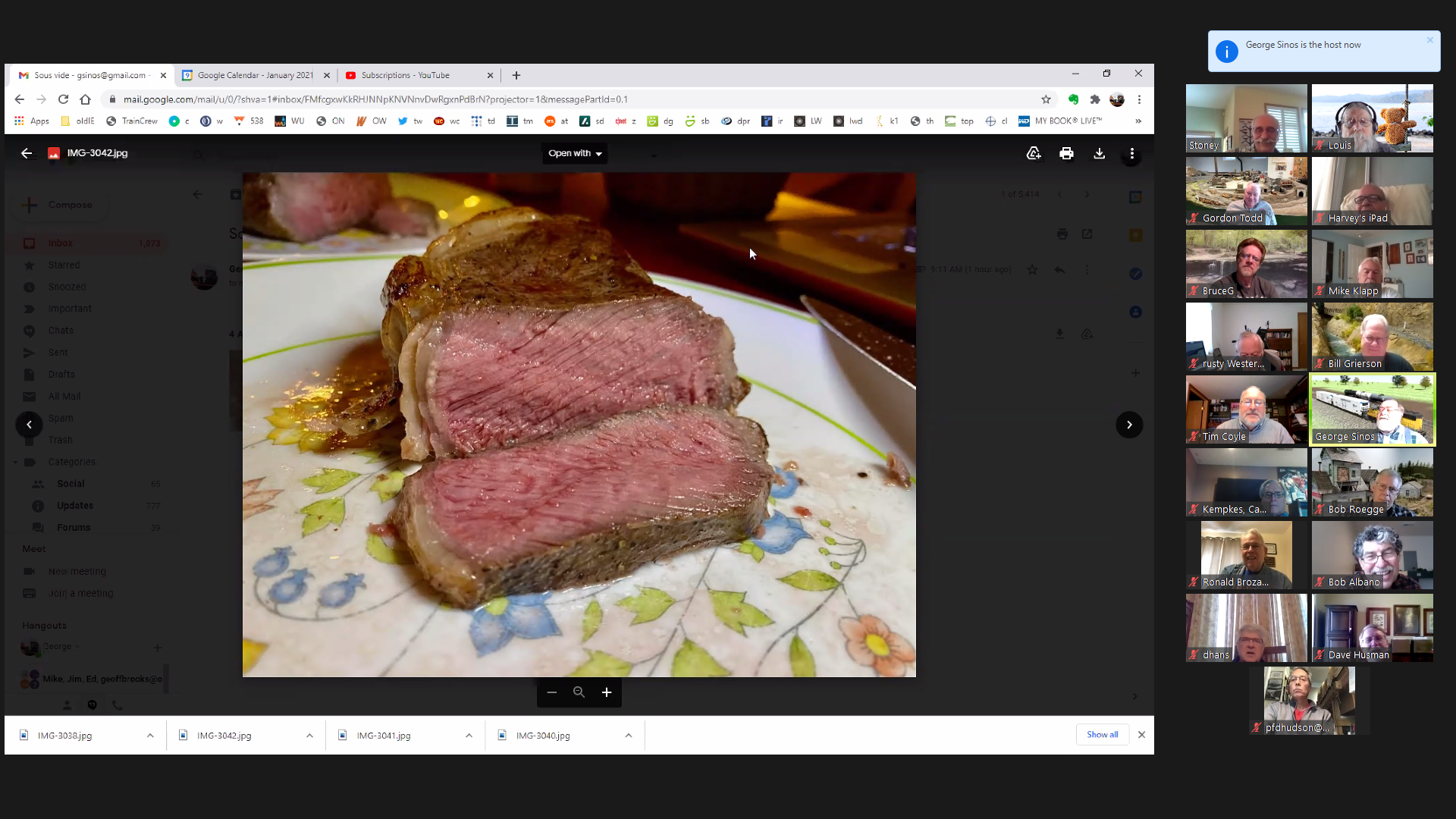Open the viewer's three-dot more options menu
Screen dimensions: 1456x819
tap(1131, 154)
